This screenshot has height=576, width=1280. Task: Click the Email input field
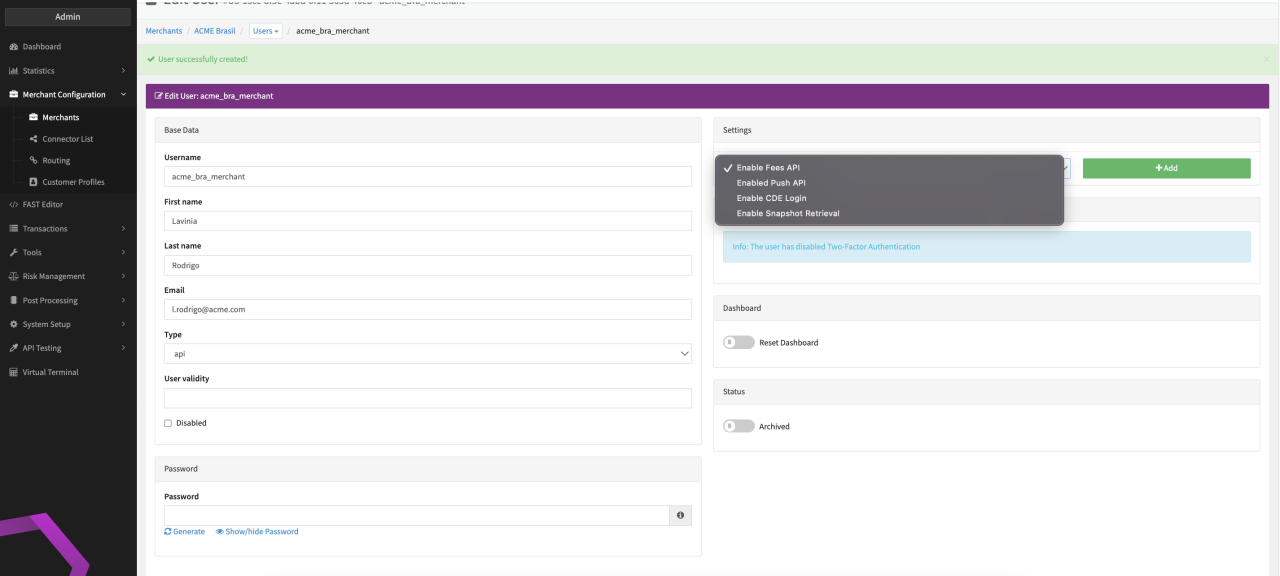427,310
